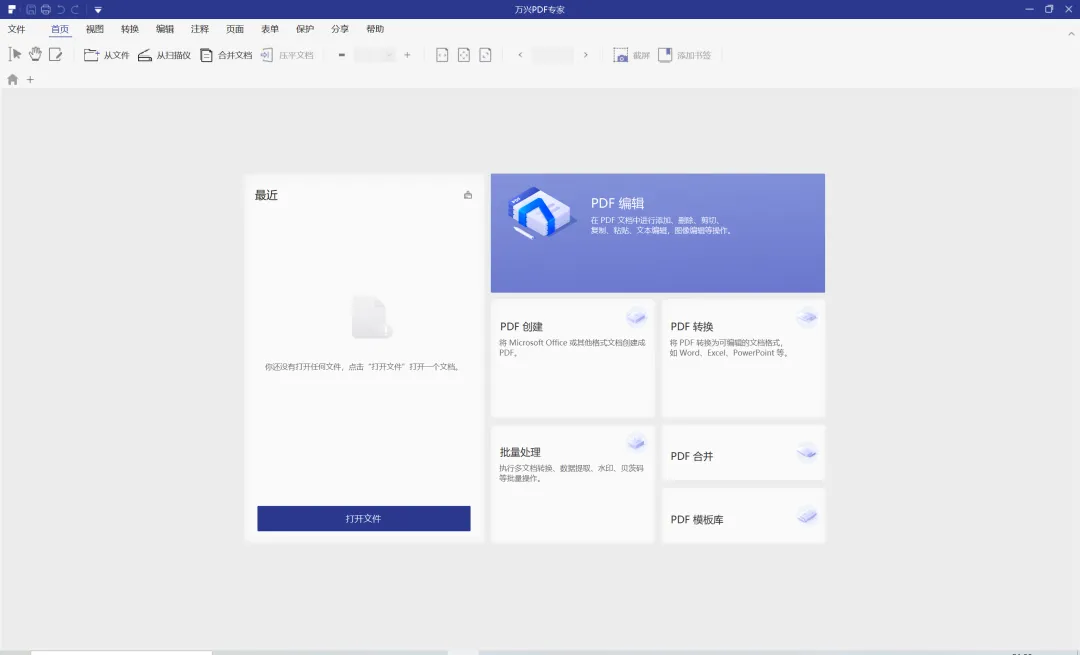Open the 批量处理 card
The width and height of the screenshot is (1080, 655).
(x=572, y=484)
